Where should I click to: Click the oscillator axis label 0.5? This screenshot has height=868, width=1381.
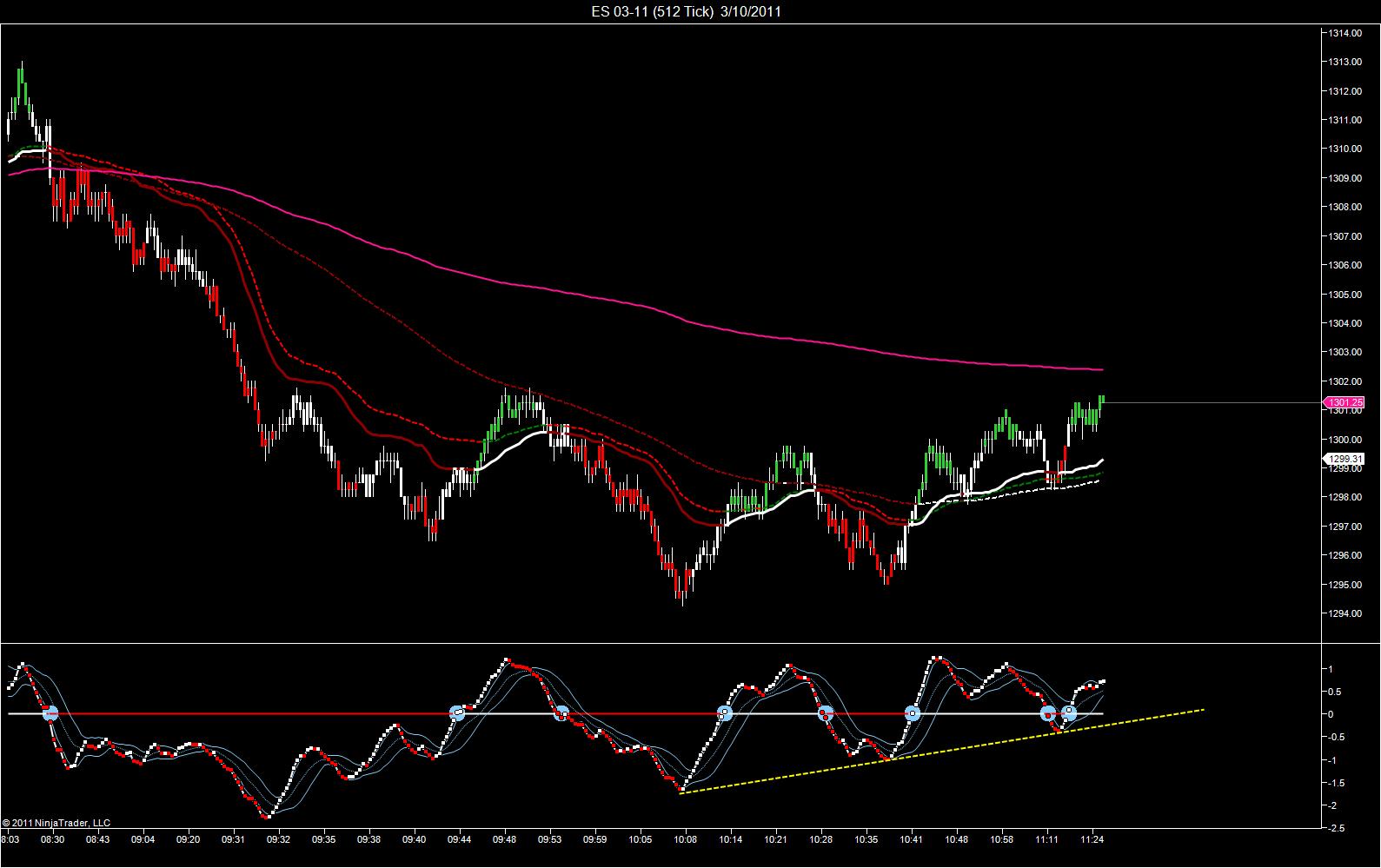[x=1334, y=692]
